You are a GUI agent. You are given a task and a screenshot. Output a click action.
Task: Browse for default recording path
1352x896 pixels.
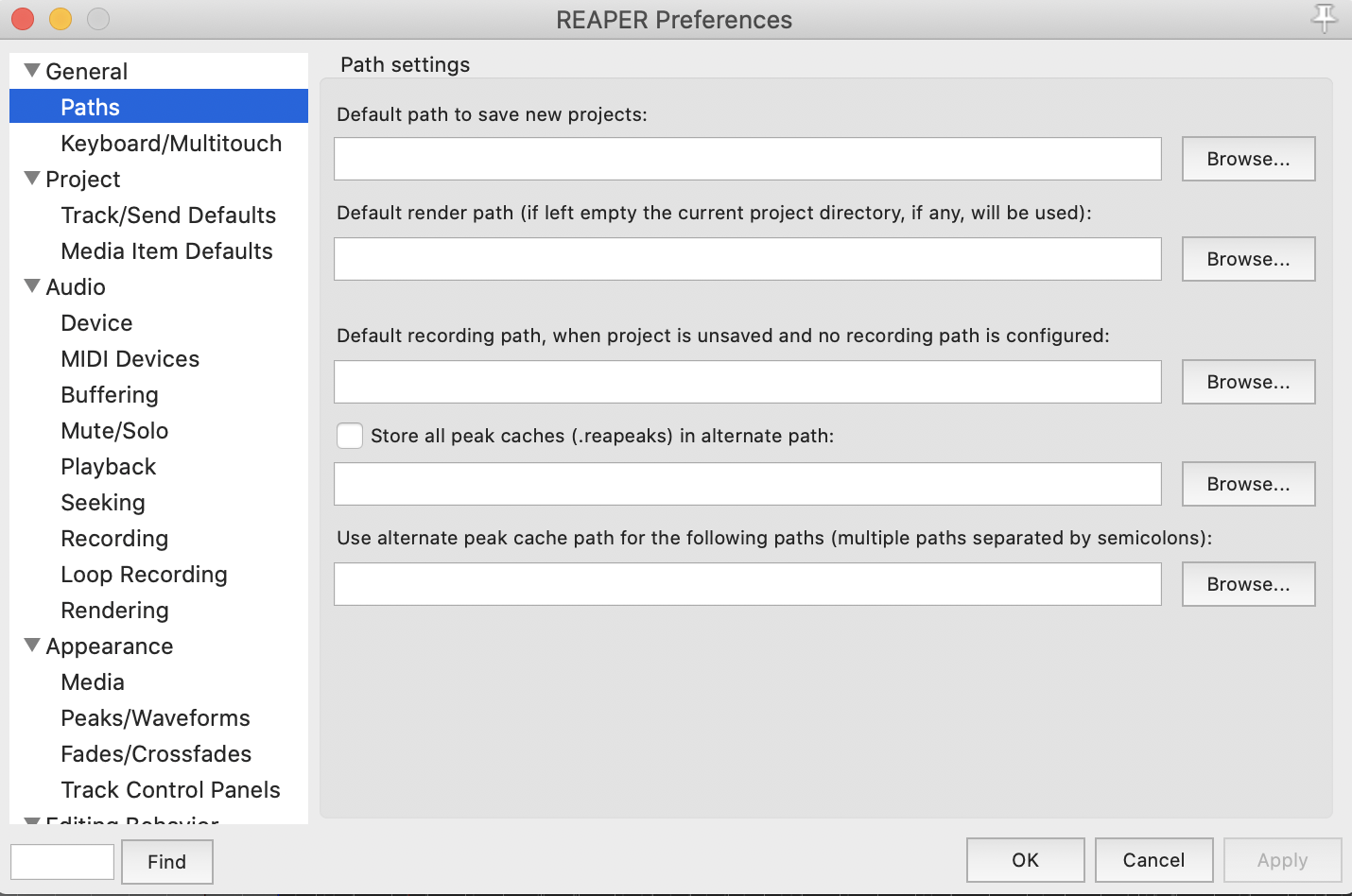coord(1248,382)
